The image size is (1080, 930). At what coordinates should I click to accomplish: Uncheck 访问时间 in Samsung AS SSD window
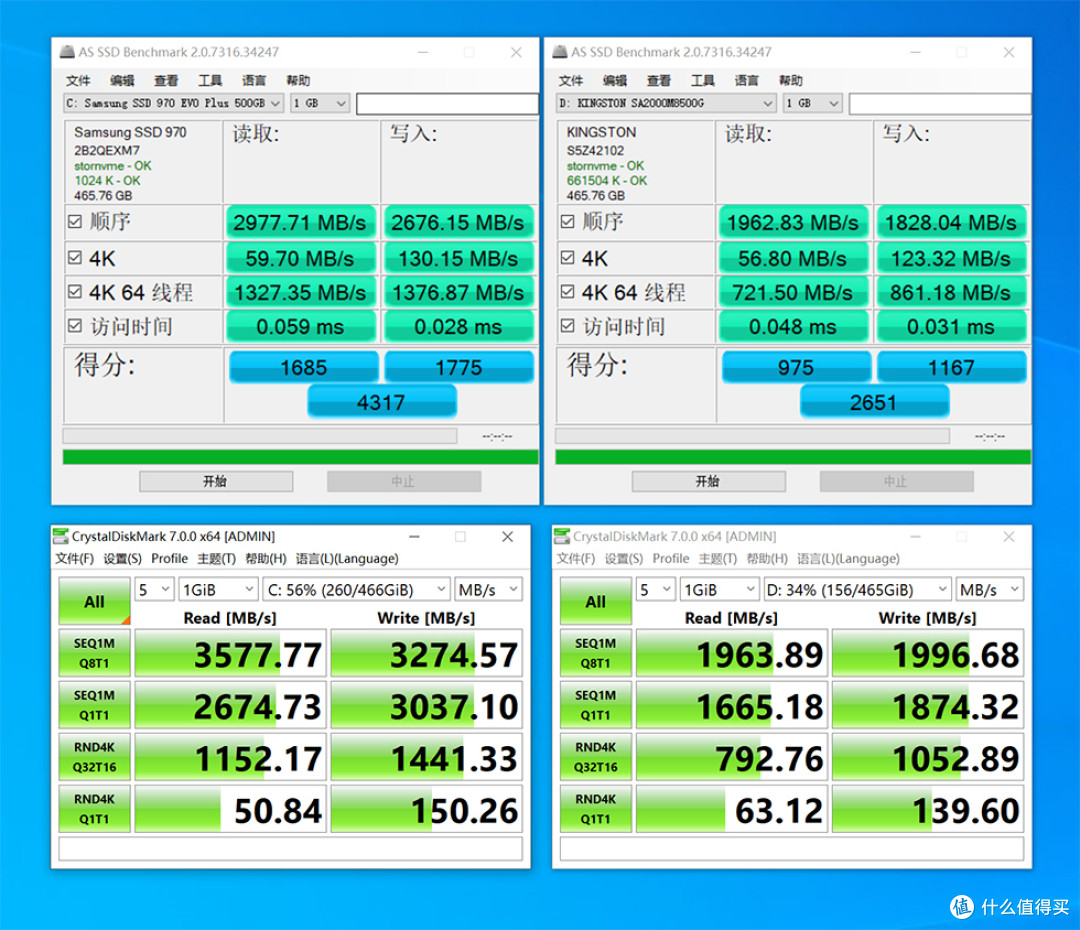(x=75, y=325)
